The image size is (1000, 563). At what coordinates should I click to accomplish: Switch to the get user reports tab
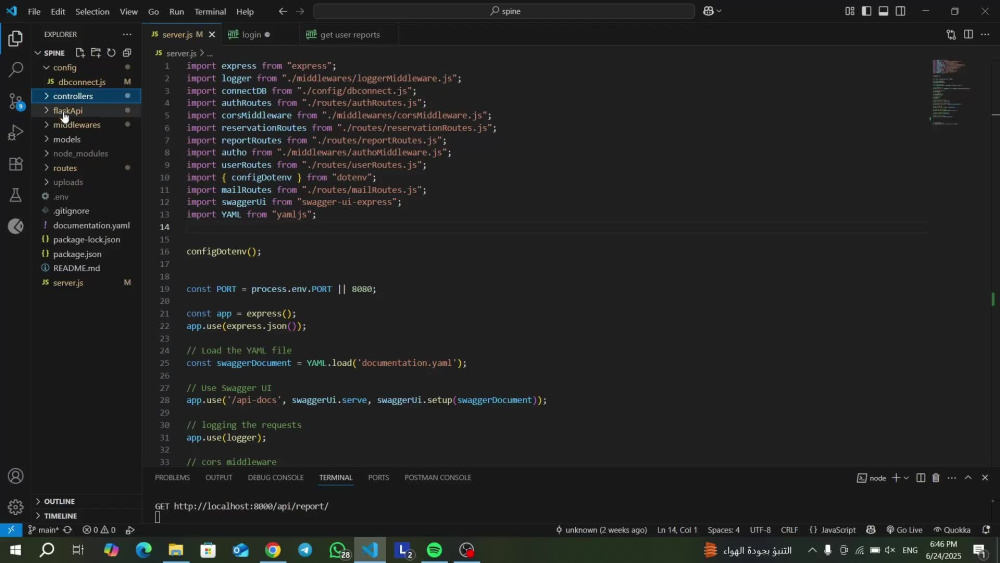coord(349,34)
